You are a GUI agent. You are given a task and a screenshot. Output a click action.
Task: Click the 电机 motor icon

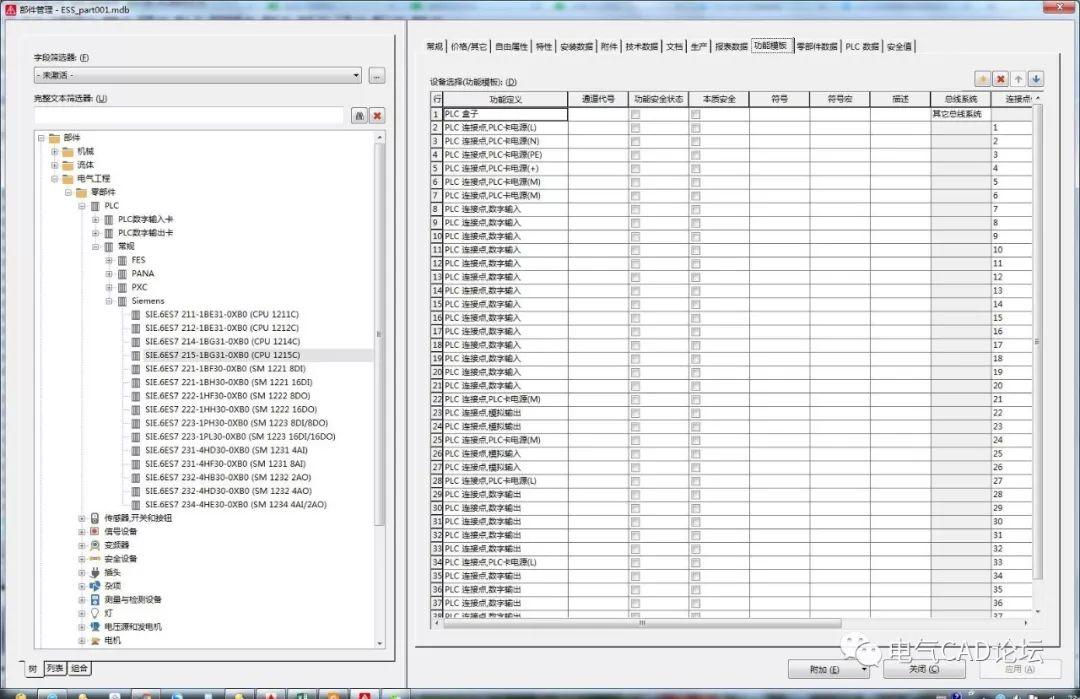point(95,640)
